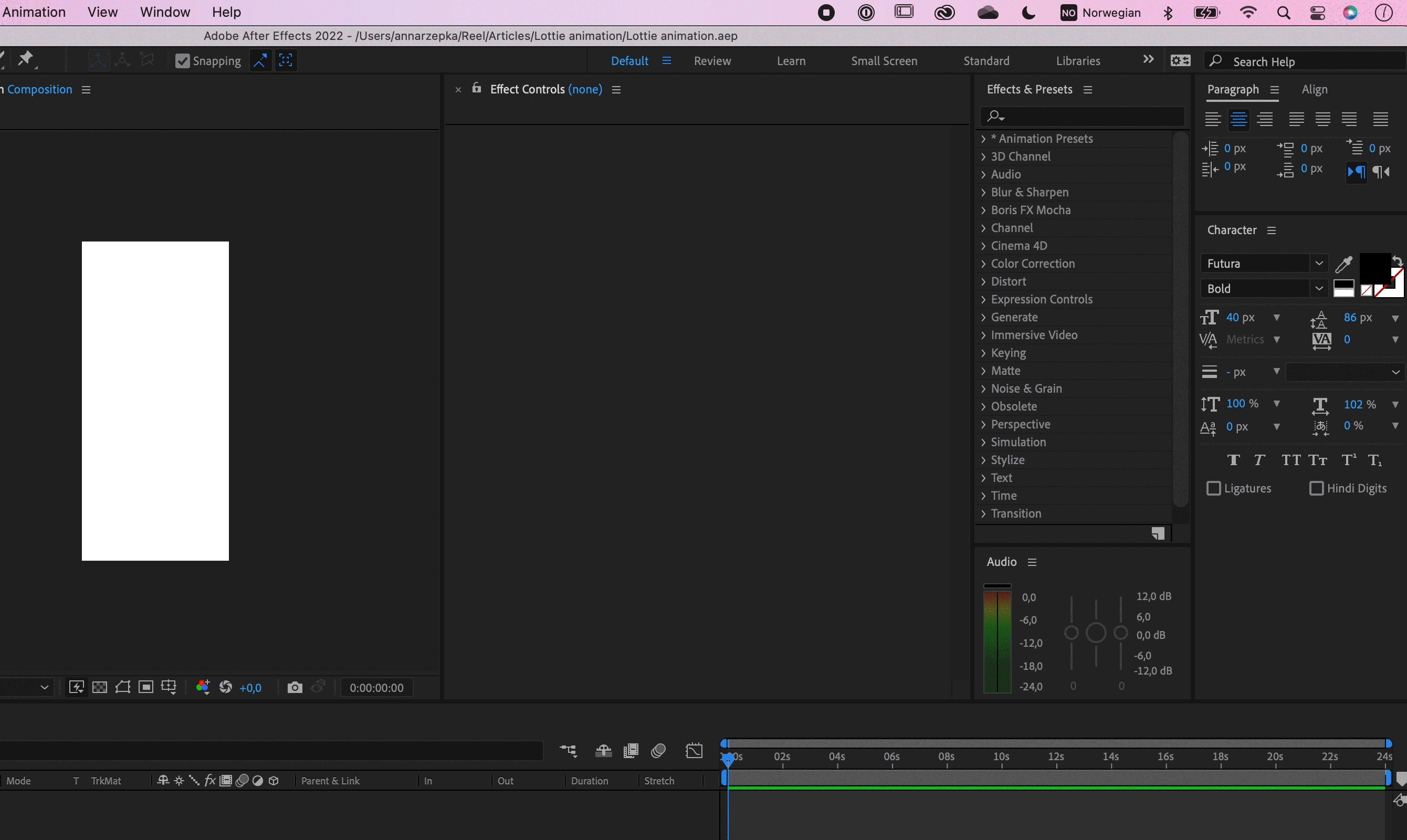Image resolution: width=1407 pixels, height=840 pixels.
Task: Click the Effects & Presets search field
Action: [x=1082, y=116]
